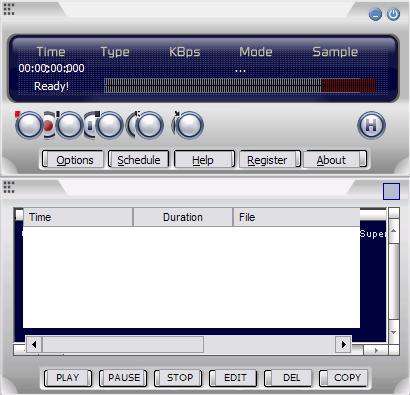The height and width of the screenshot is (395, 410).
Task: Click the round knob beside the red dot
Action: (x=69, y=125)
